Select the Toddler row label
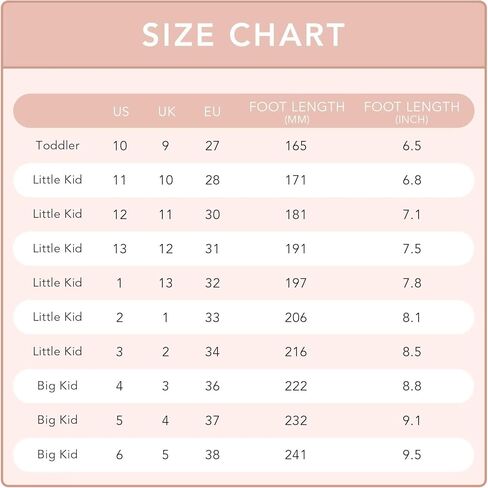This screenshot has width=488, height=488. (x=58, y=145)
